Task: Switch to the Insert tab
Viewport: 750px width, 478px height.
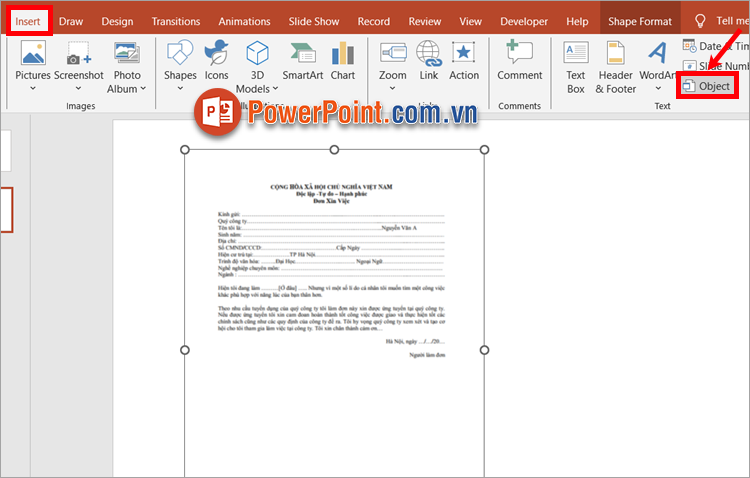Action: click(x=28, y=22)
